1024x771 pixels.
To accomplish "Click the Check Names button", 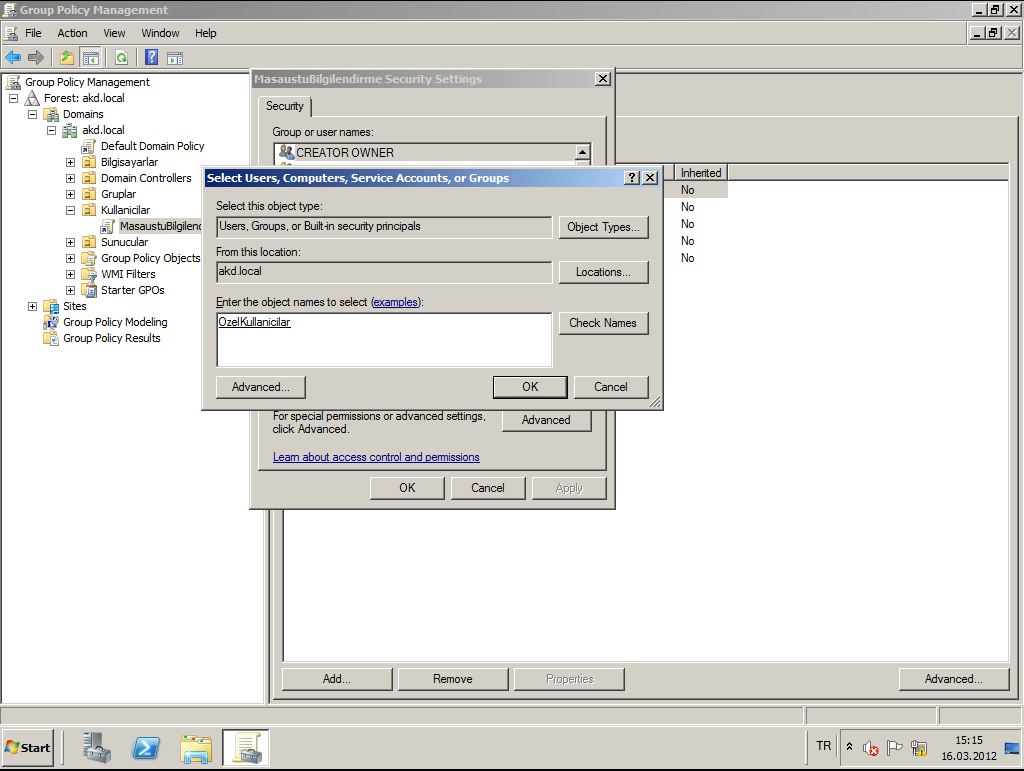I will 603,323.
